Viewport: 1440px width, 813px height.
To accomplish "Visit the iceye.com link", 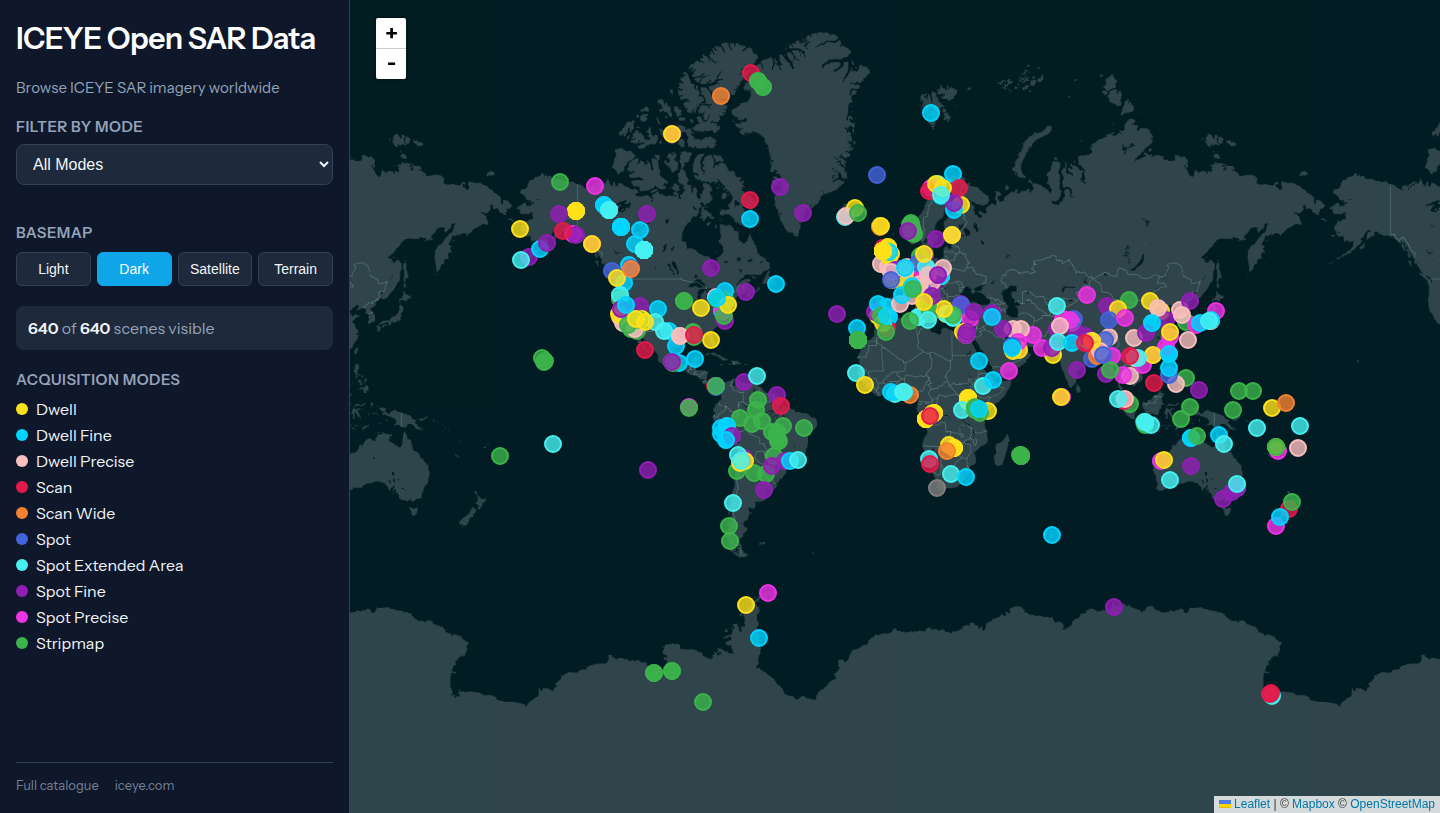I will [145, 786].
